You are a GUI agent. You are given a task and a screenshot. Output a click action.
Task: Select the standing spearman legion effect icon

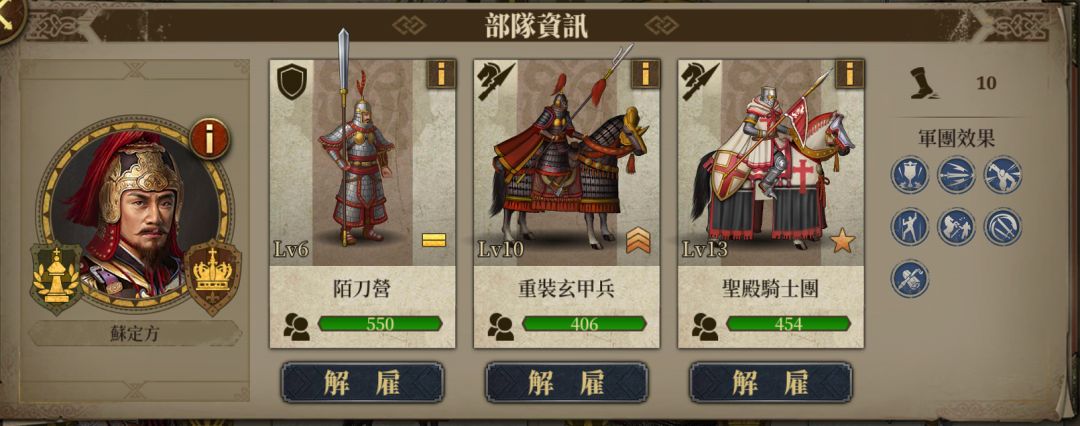(x=909, y=227)
